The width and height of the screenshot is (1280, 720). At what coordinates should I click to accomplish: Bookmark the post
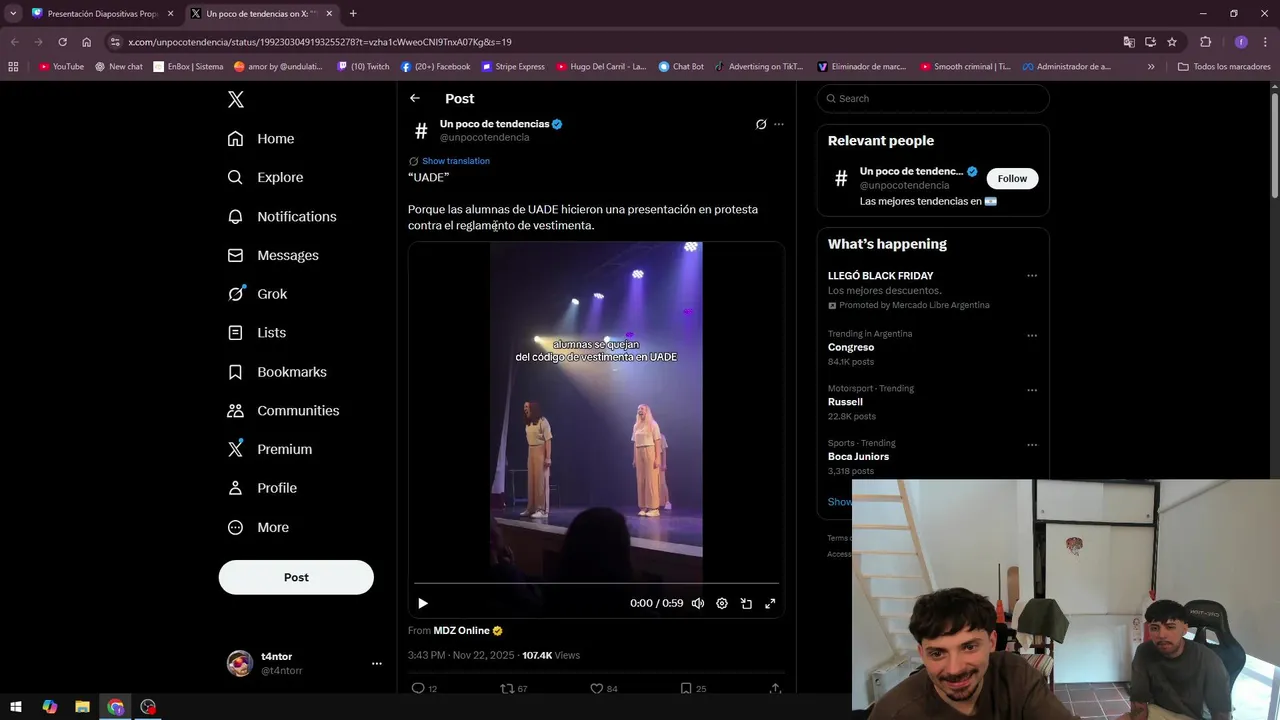click(x=686, y=688)
